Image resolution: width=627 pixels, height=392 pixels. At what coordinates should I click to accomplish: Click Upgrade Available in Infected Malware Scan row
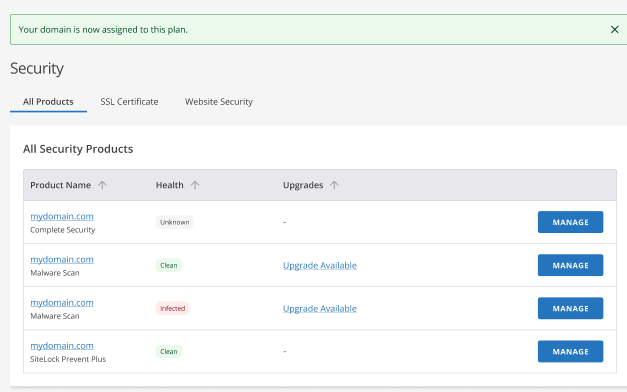[319, 309]
